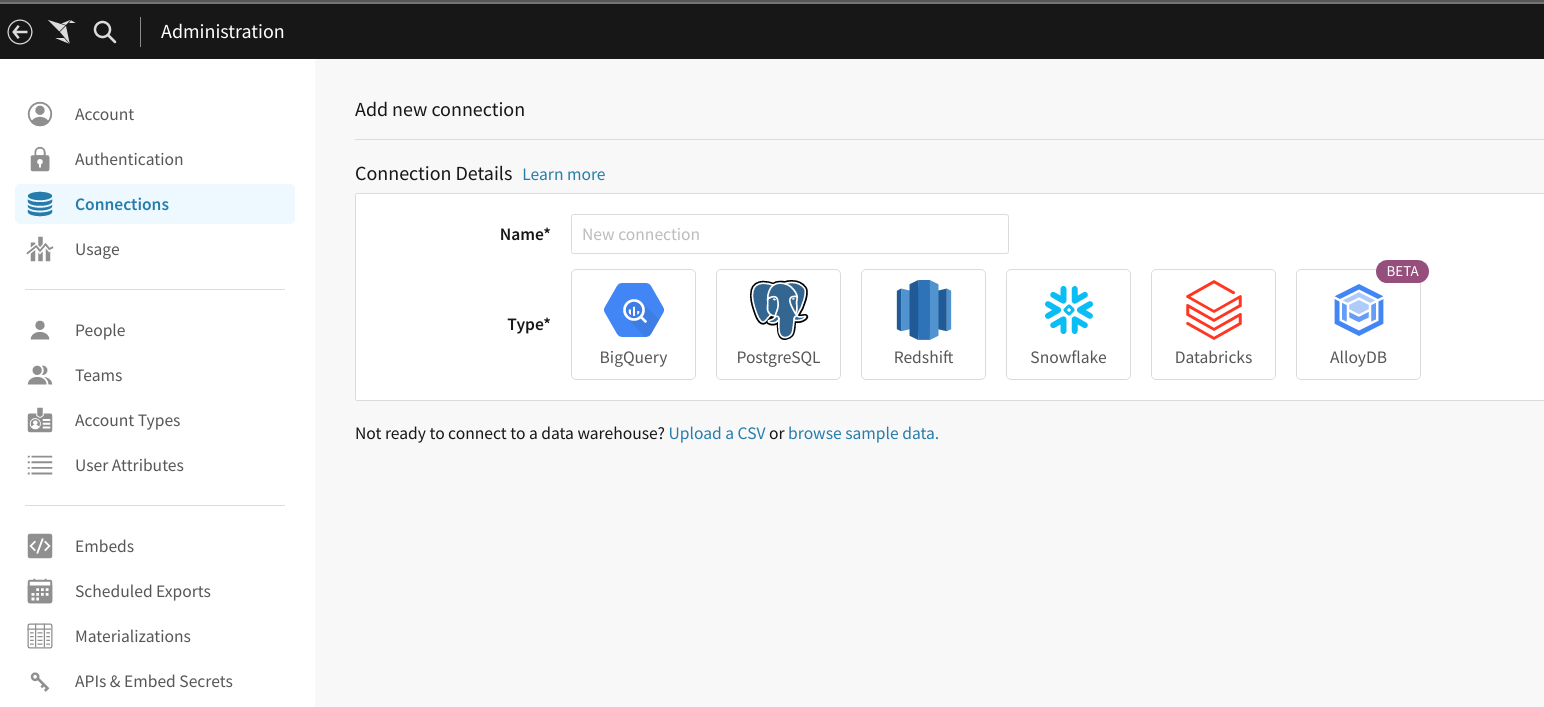Screen dimensions: 1544x707
Task: Switch to the Authentication section
Action: click(x=129, y=158)
